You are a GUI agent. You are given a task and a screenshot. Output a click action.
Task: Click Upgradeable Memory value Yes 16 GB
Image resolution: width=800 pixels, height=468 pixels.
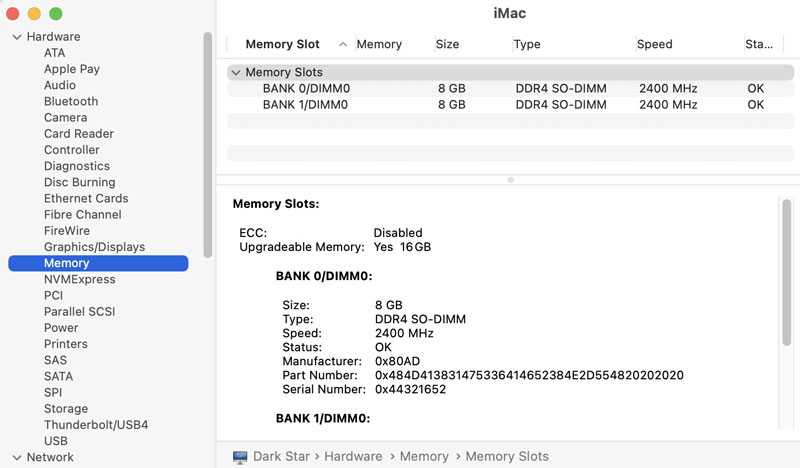pos(402,248)
